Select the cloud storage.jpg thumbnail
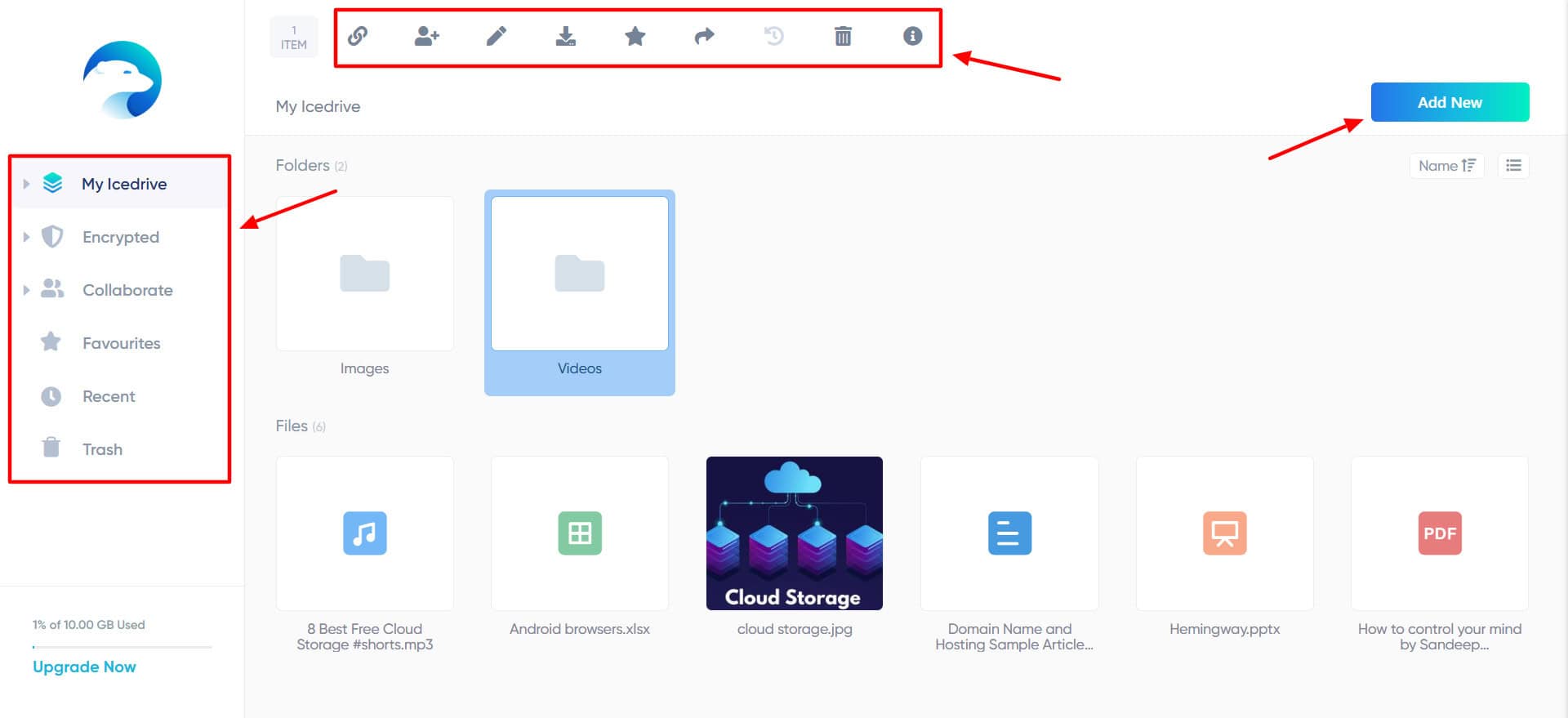 (x=794, y=533)
